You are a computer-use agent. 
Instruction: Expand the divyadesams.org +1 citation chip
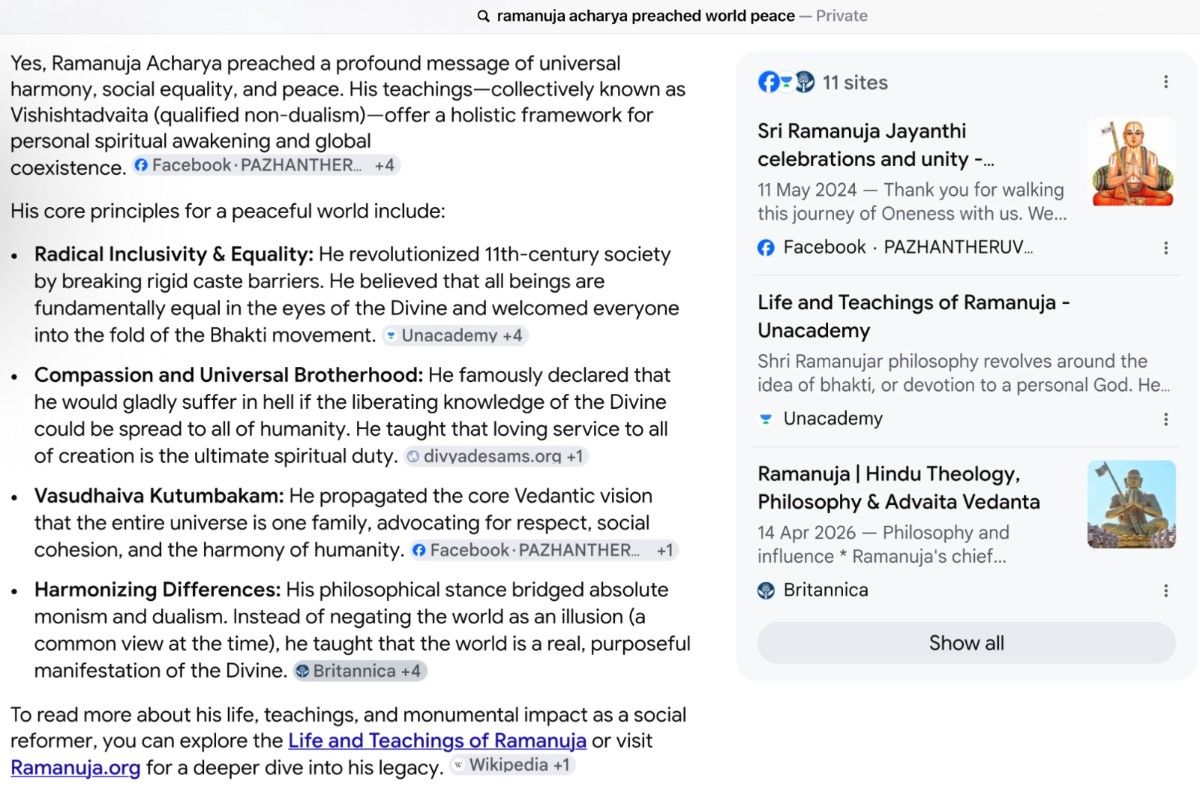click(496, 456)
